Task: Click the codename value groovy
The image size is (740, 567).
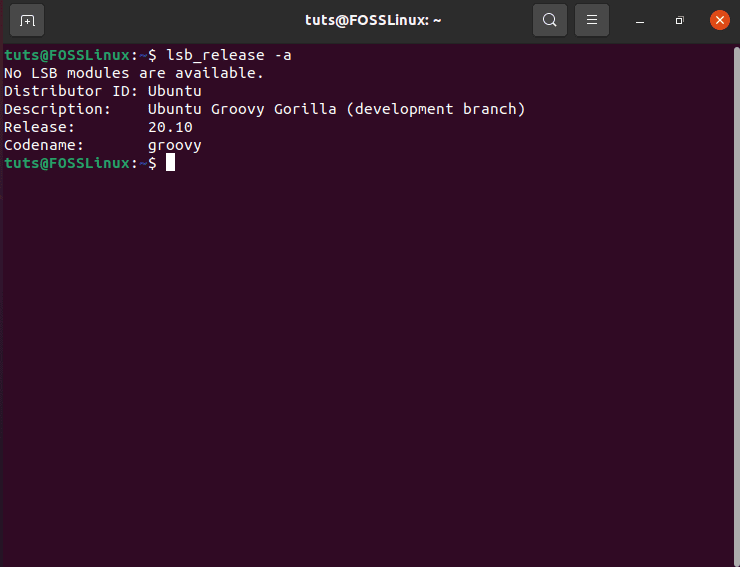Action: tap(175, 145)
